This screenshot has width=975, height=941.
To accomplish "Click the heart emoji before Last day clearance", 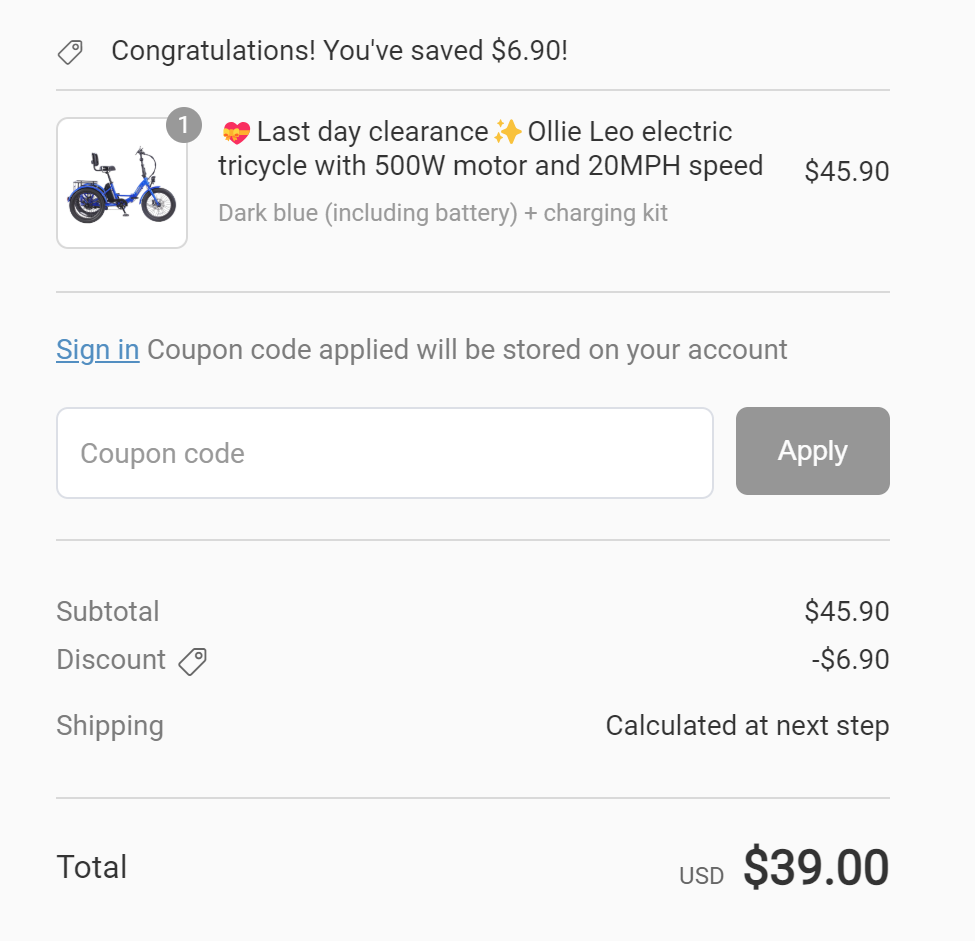I will click(236, 132).
